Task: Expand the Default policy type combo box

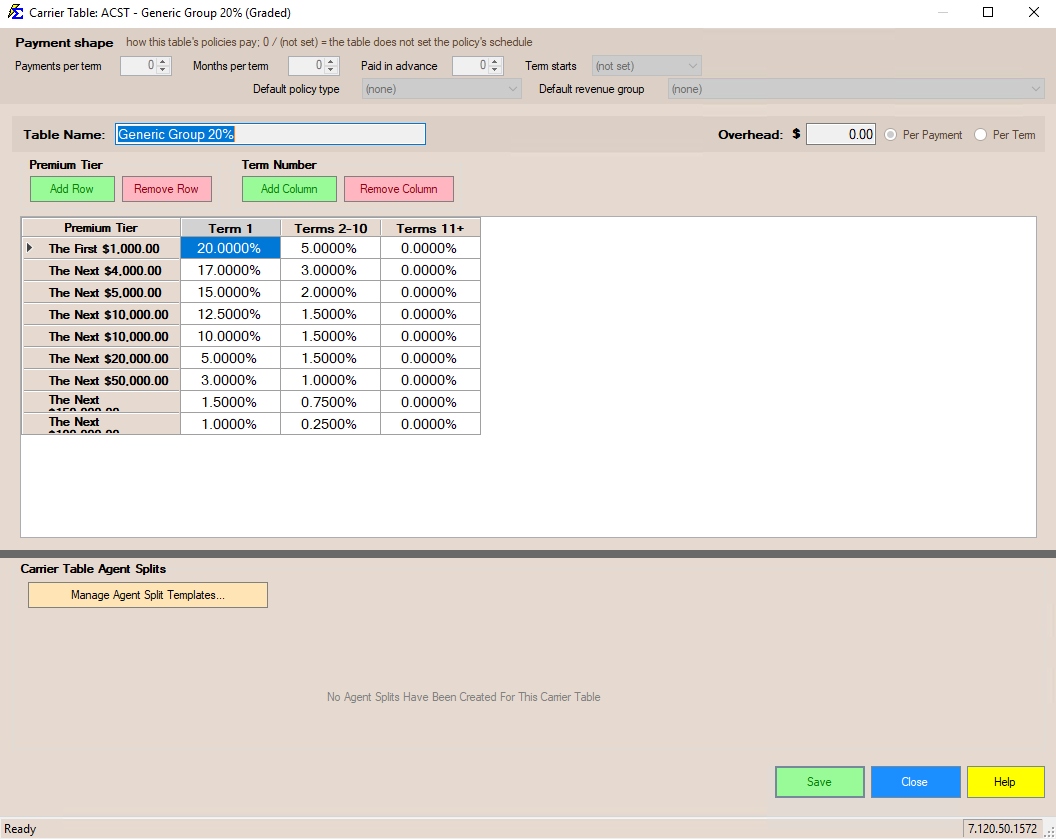Action: point(441,89)
